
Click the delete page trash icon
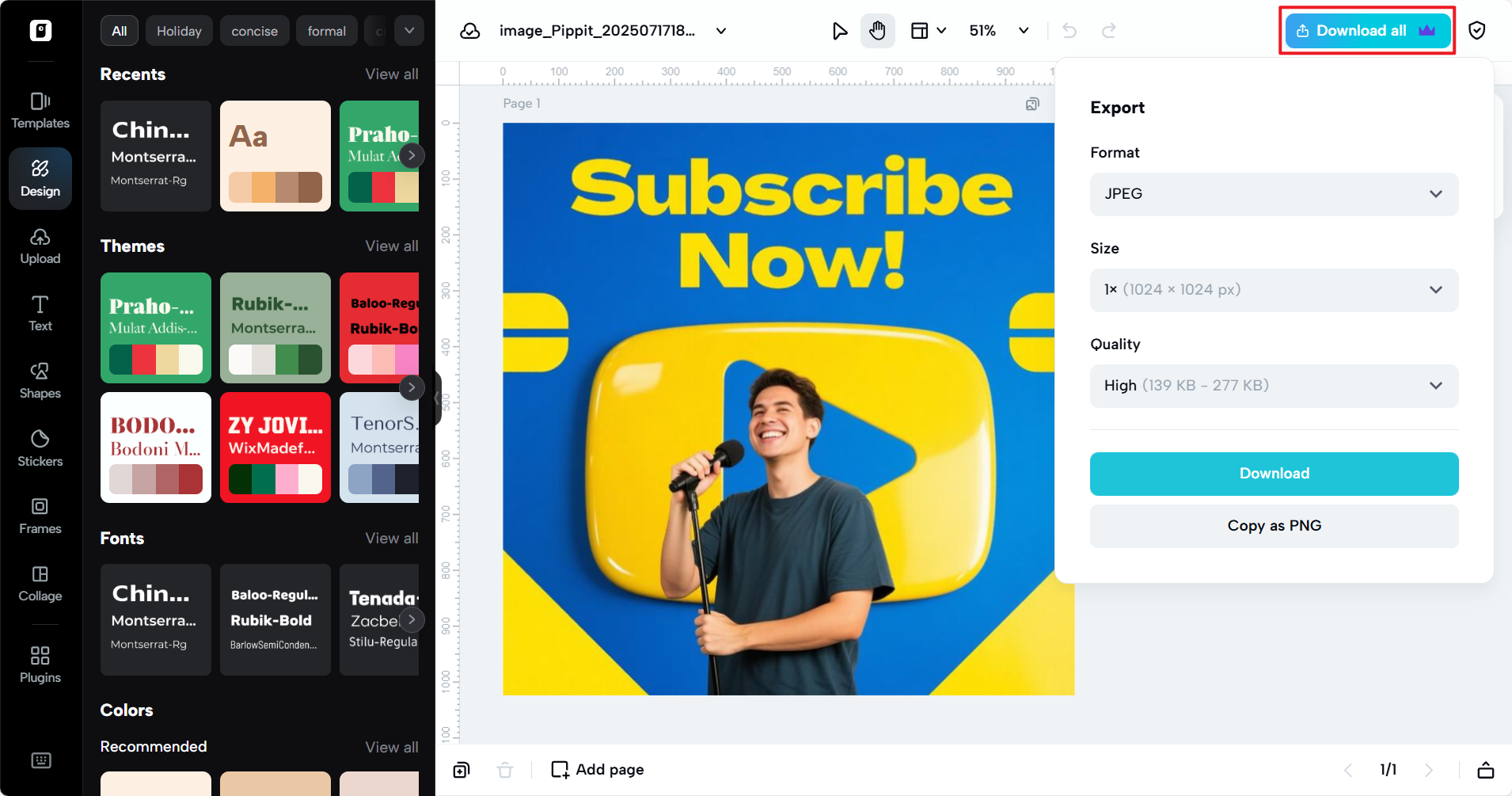(x=505, y=770)
